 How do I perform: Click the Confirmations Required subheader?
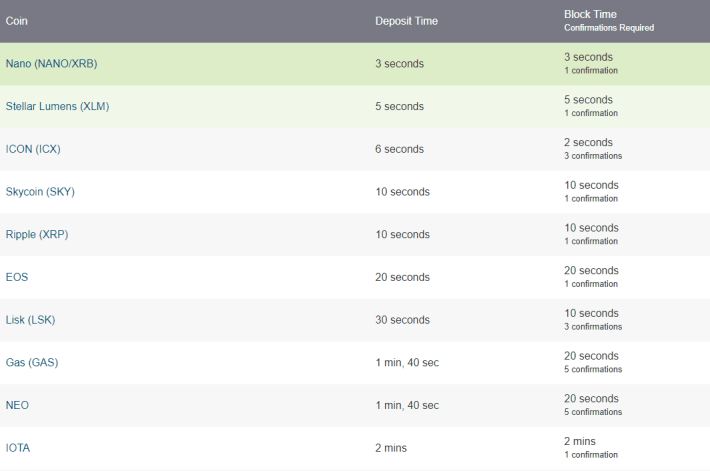(609, 28)
